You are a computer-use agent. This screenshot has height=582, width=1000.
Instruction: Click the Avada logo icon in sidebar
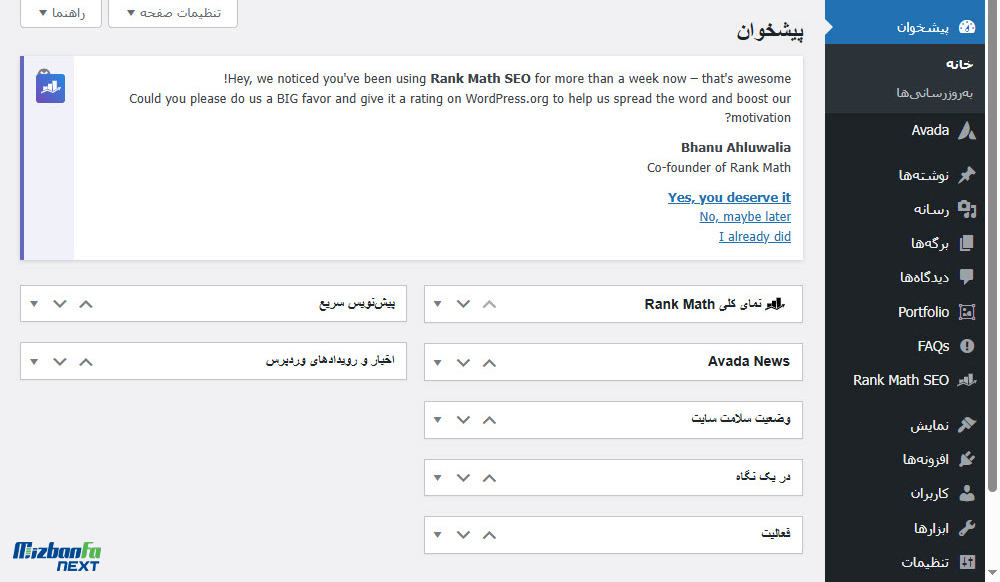tap(967, 130)
